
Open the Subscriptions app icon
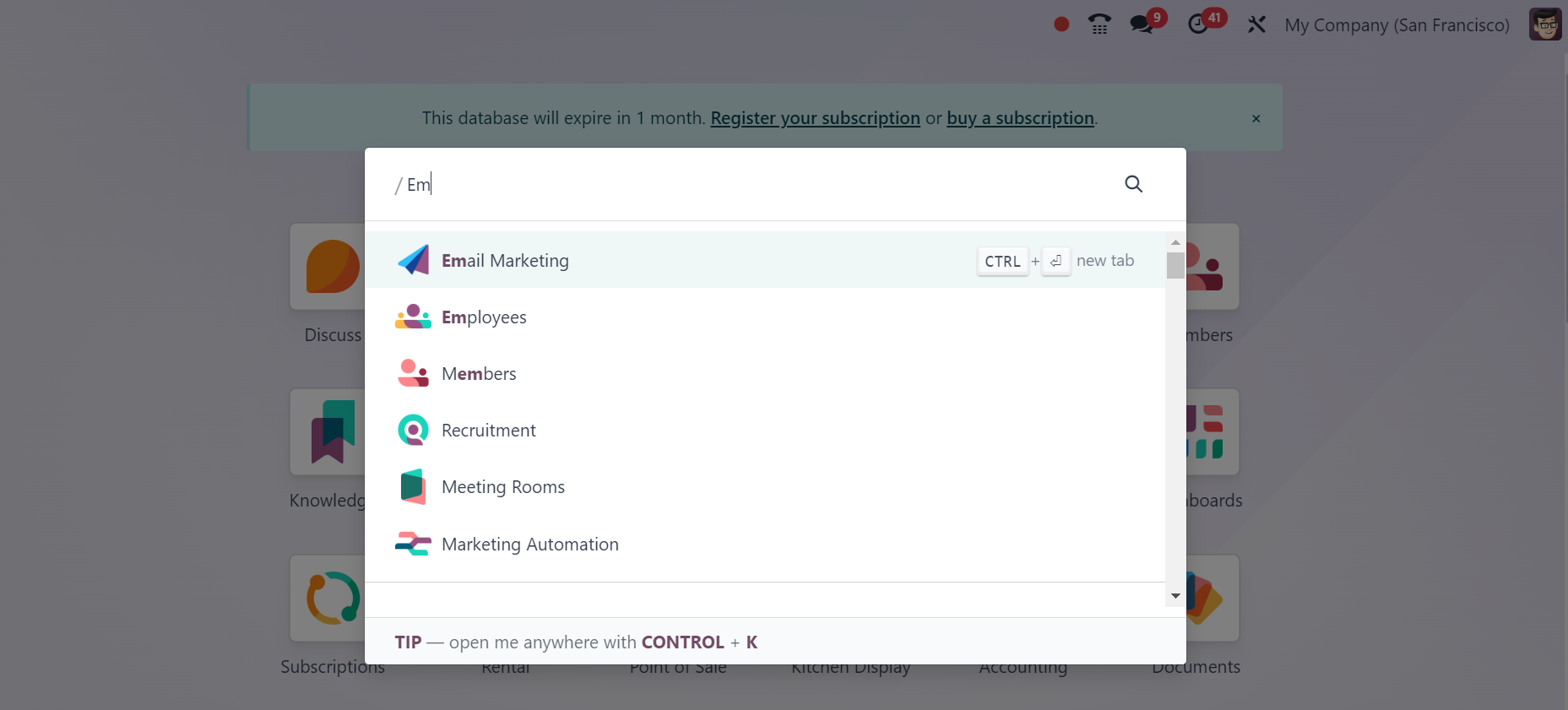328,598
